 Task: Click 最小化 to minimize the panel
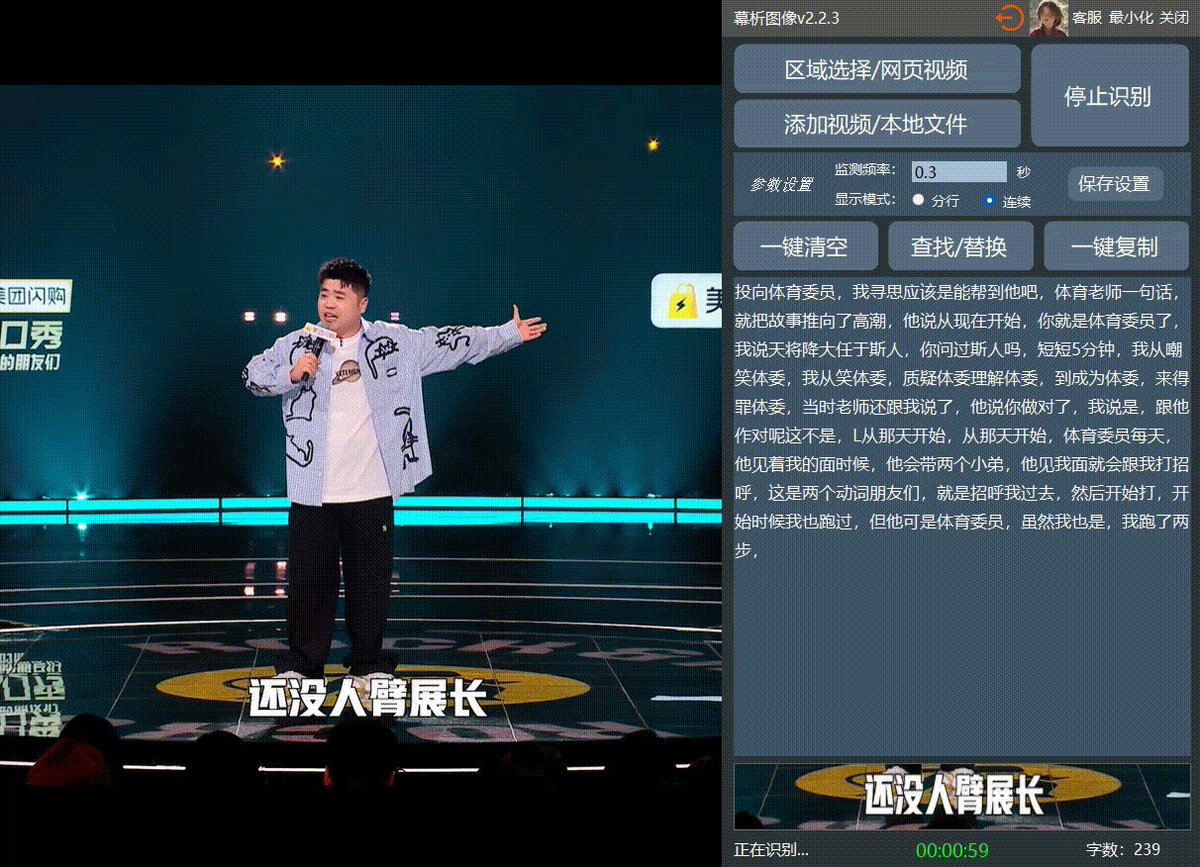[1131, 18]
